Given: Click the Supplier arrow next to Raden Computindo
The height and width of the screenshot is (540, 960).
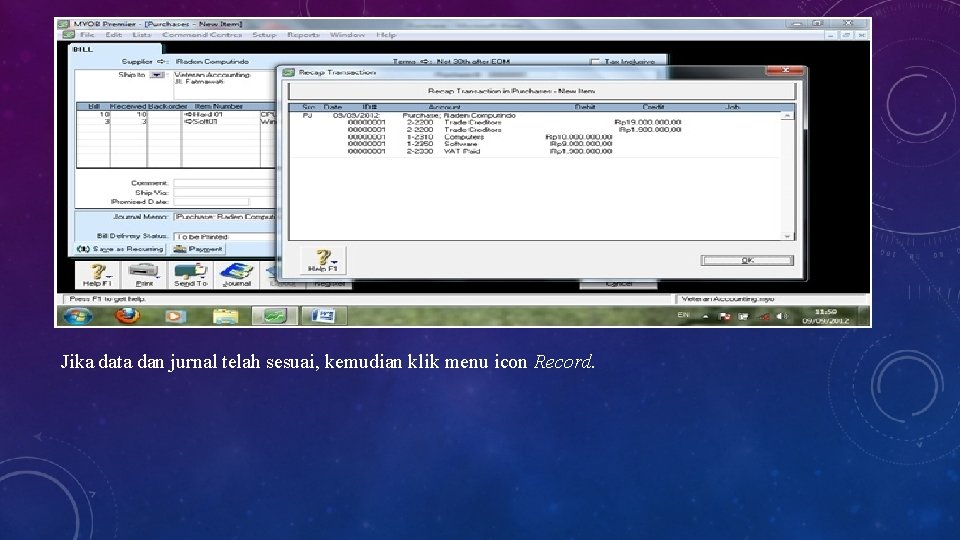Looking at the screenshot, I should (x=162, y=61).
